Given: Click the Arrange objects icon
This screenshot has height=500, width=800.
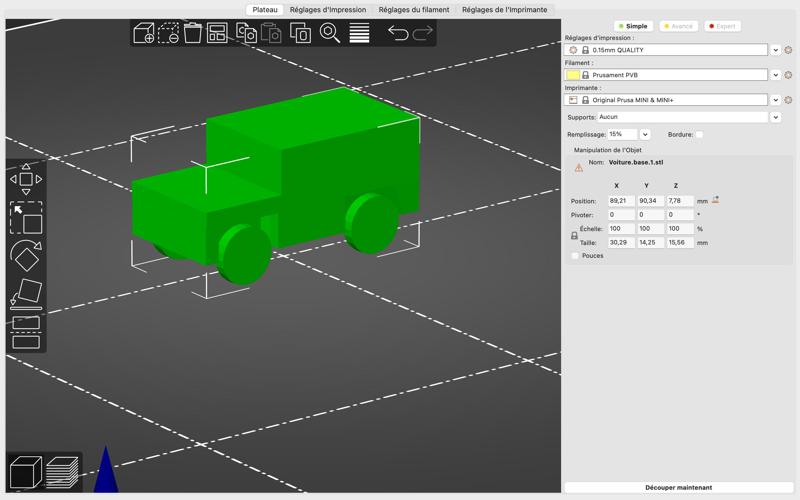Looking at the screenshot, I should [217, 33].
